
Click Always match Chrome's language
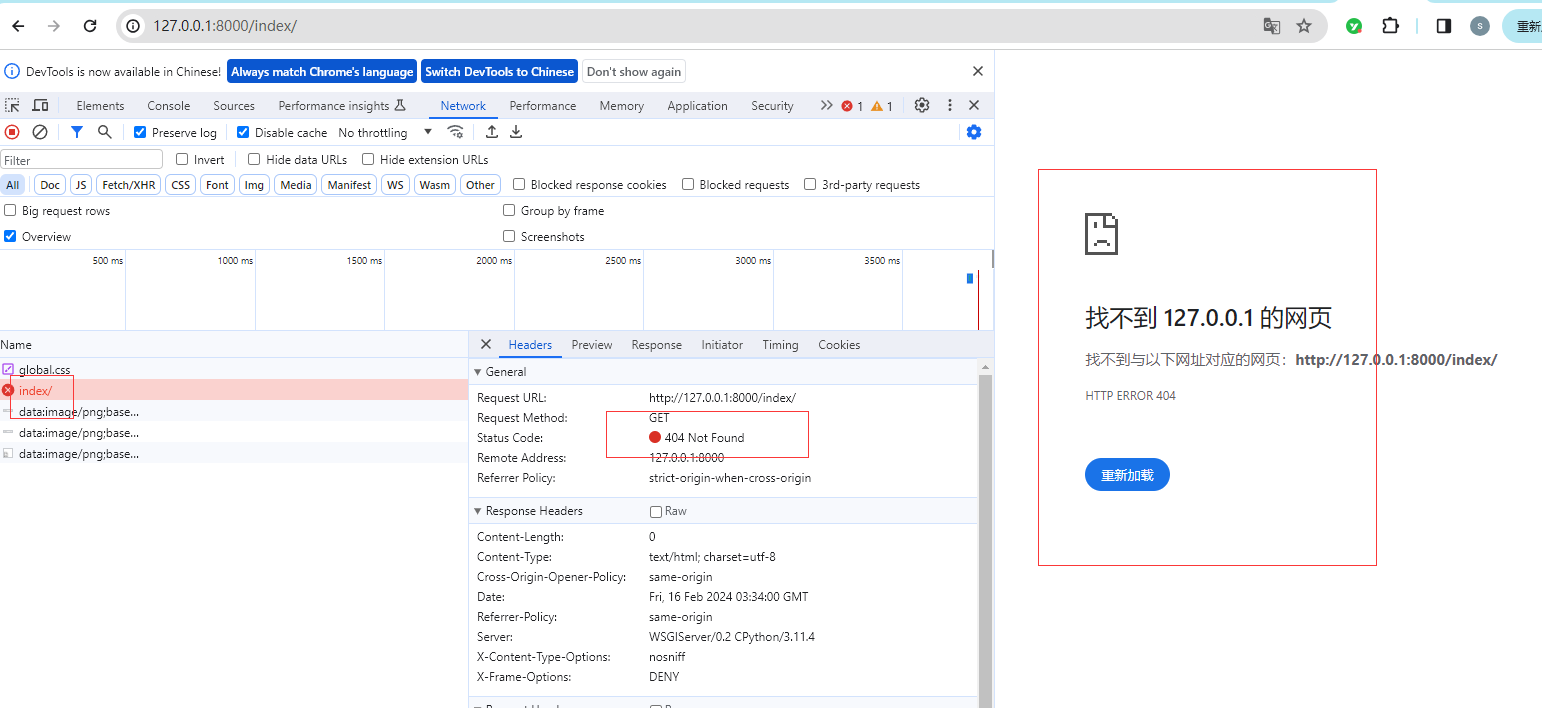(x=322, y=71)
